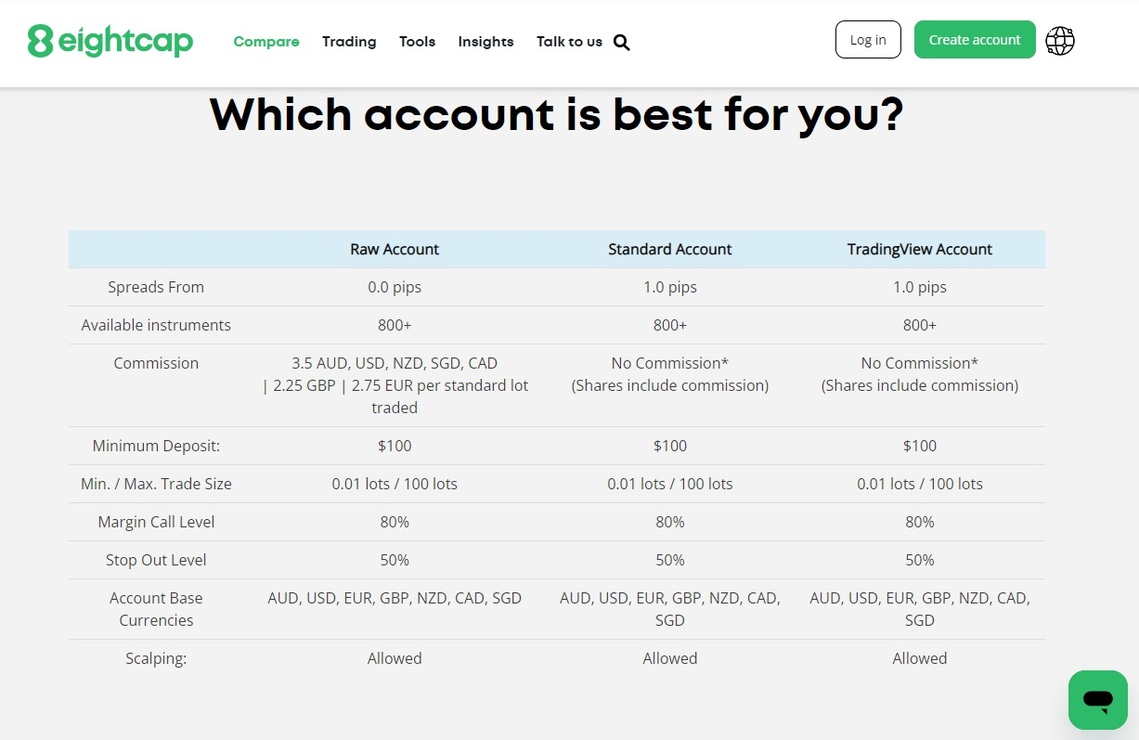Click Raw Account base currencies list
Viewport: 1139px width, 740px height.
394,598
